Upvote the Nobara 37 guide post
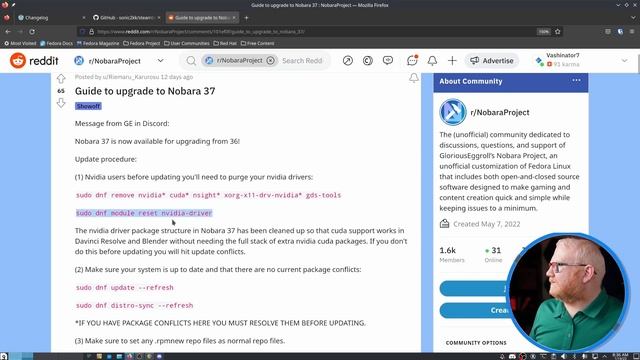The width and height of the screenshot is (640, 360). 61,78
